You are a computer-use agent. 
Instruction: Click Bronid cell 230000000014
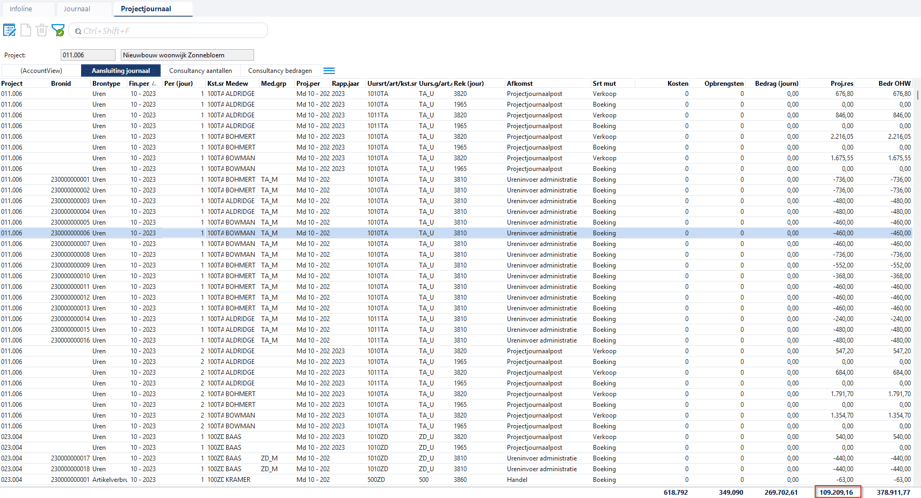click(x=70, y=319)
